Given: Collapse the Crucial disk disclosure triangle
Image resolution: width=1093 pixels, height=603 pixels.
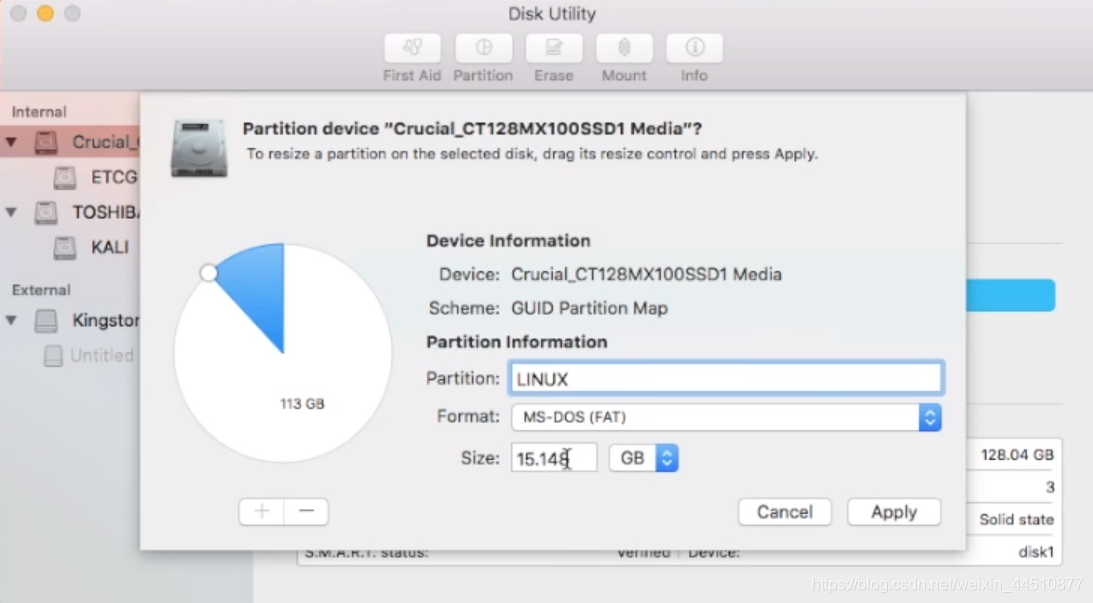Looking at the screenshot, I should coord(11,142).
